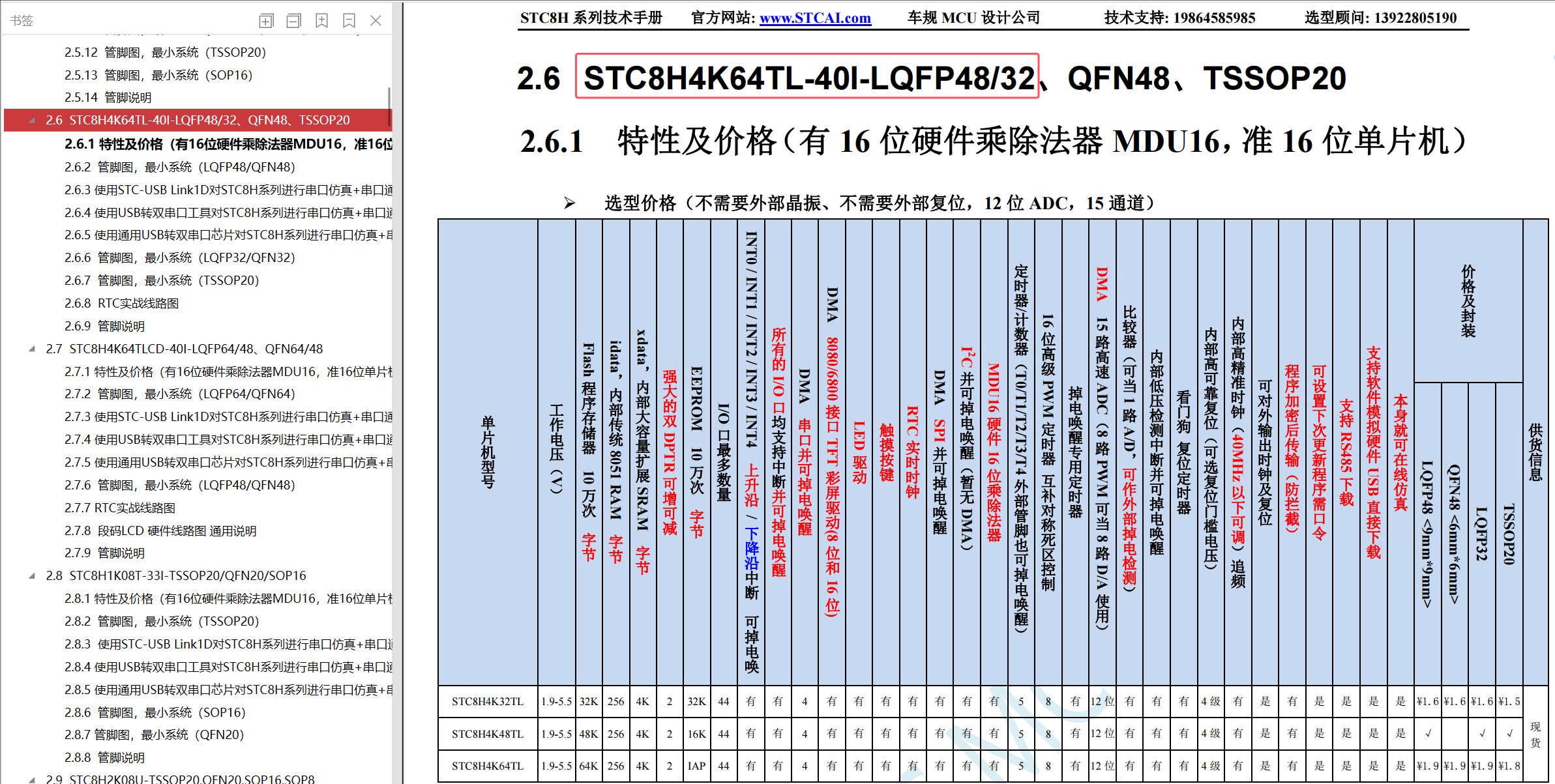This screenshot has width=1555, height=784.
Task: Click the 32K Flash cell in STC8H4K32TL row
Action: click(x=589, y=702)
